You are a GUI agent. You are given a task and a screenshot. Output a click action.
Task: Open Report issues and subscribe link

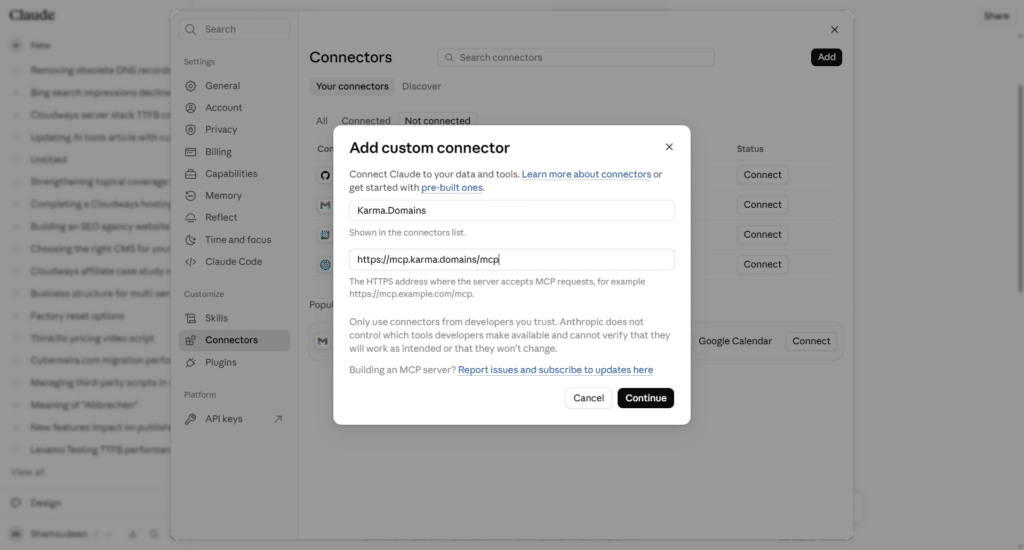click(555, 370)
